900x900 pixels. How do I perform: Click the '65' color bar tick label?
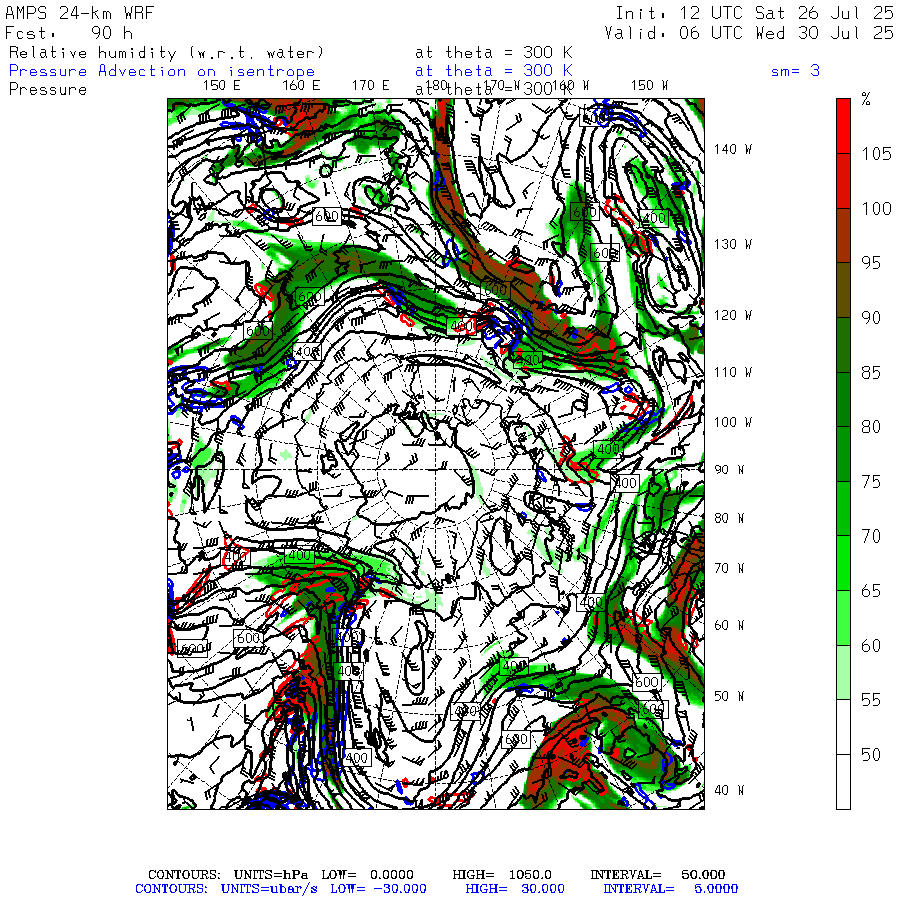(871, 591)
